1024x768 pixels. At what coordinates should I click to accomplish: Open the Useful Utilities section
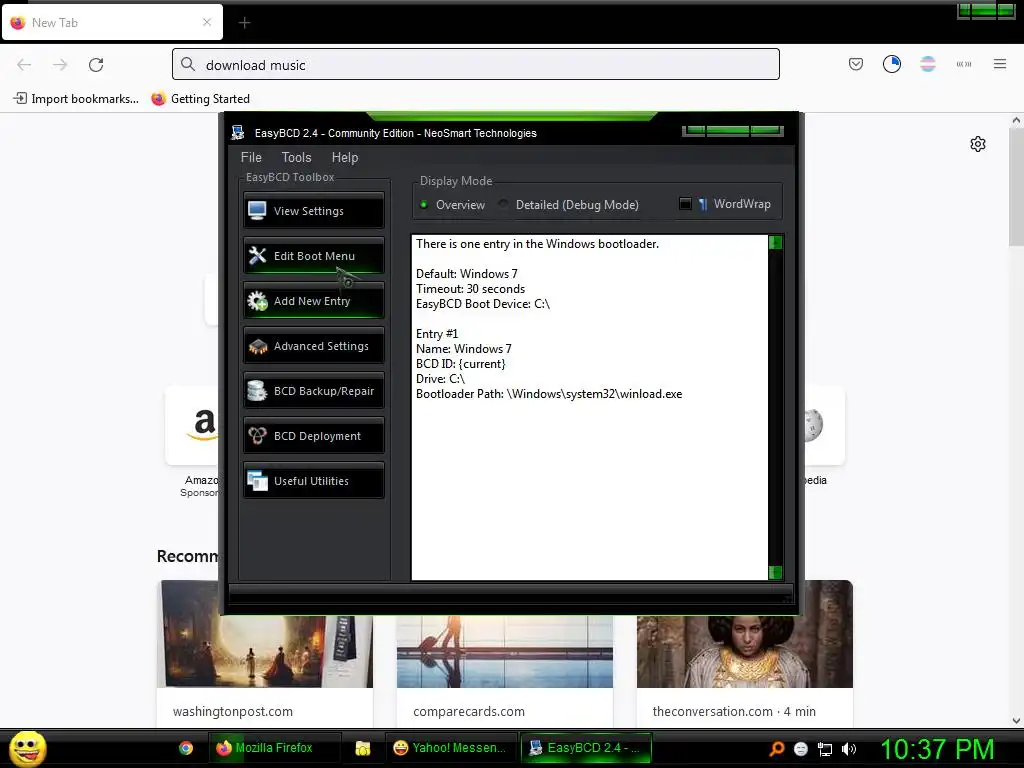(x=313, y=481)
